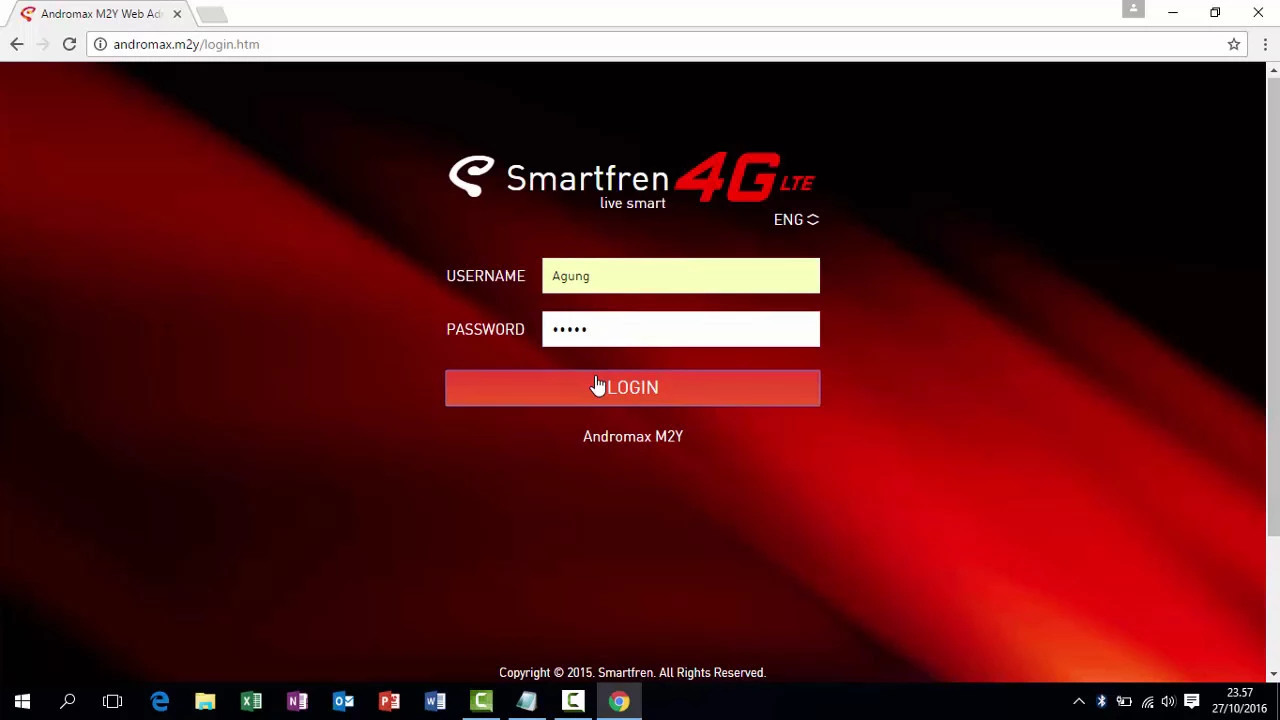Screen dimensions: 1280x720
Task: Go back using browser back arrow
Action: (17, 44)
